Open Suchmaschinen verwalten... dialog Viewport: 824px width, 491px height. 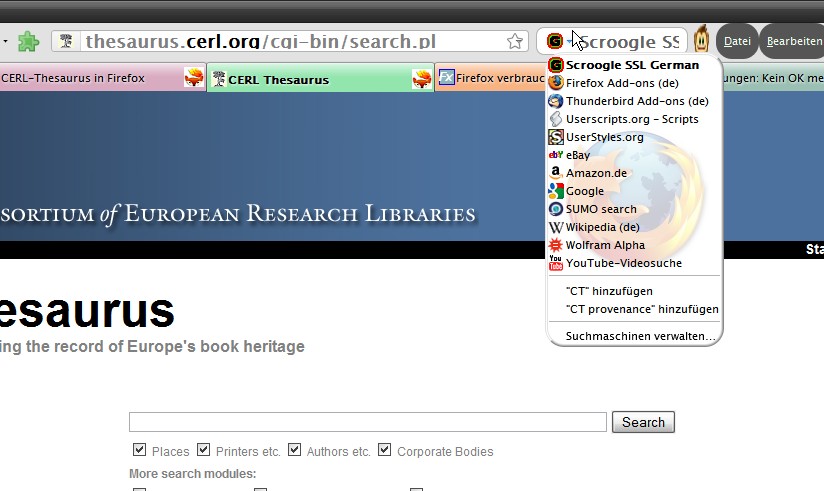[634, 336]
